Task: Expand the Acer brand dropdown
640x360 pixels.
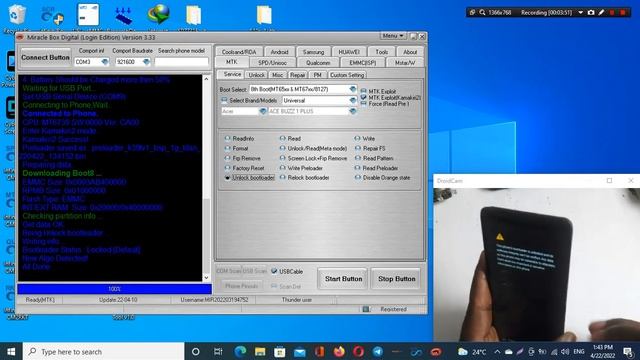Action: point(262,111)
